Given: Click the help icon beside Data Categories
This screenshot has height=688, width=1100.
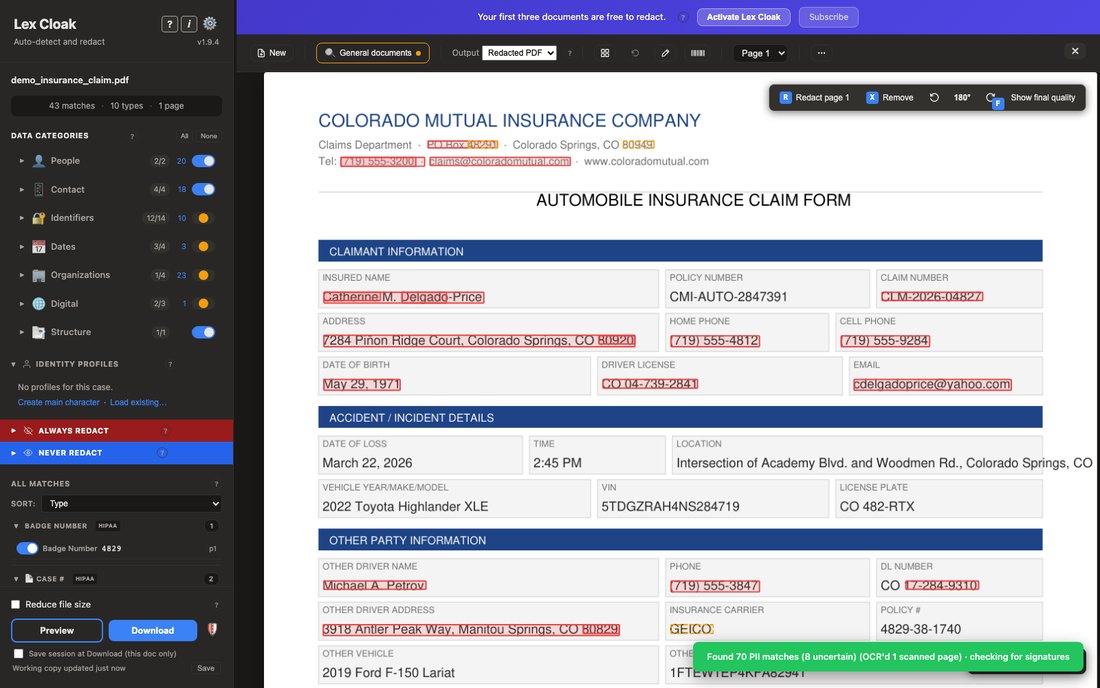Looking at the screenshot, I should (132, 136).
